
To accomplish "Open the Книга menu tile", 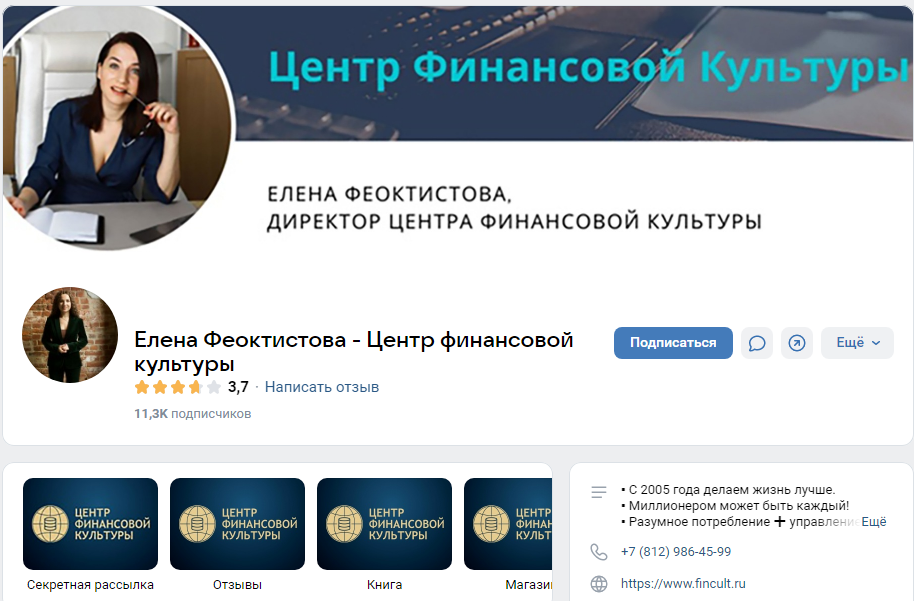I will (384, 535).
